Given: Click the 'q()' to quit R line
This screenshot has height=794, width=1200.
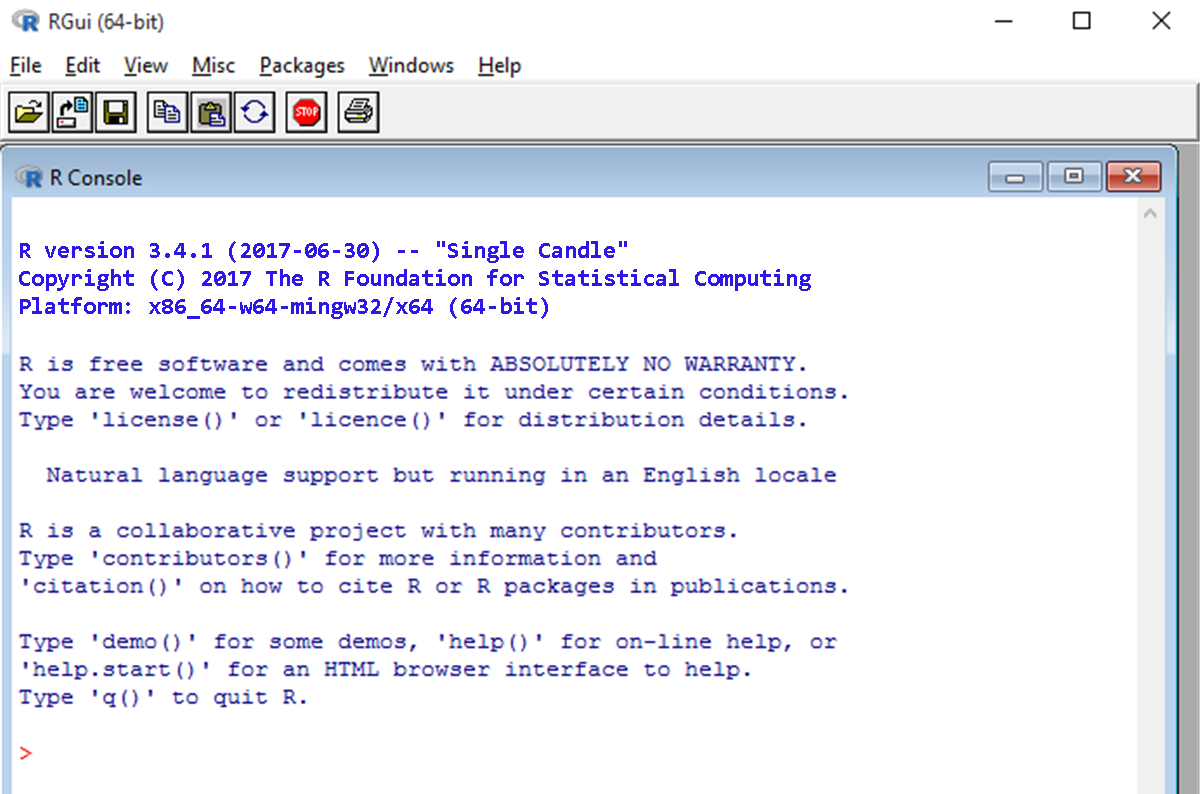Looking at the screenshot, I should (163, 697).
